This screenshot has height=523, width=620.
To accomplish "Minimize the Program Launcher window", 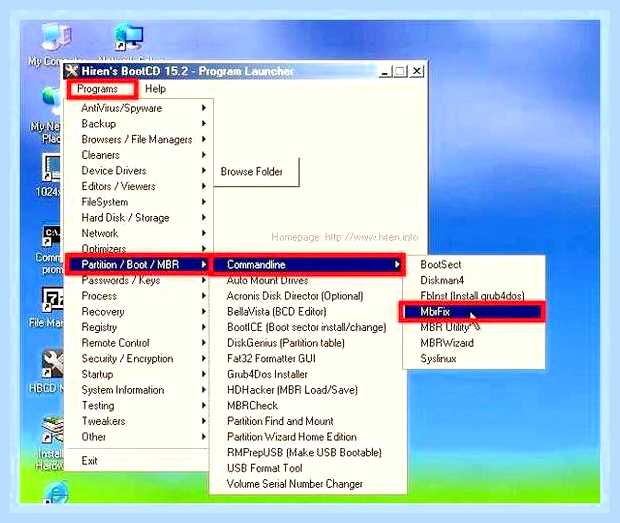I will point(384,72).
